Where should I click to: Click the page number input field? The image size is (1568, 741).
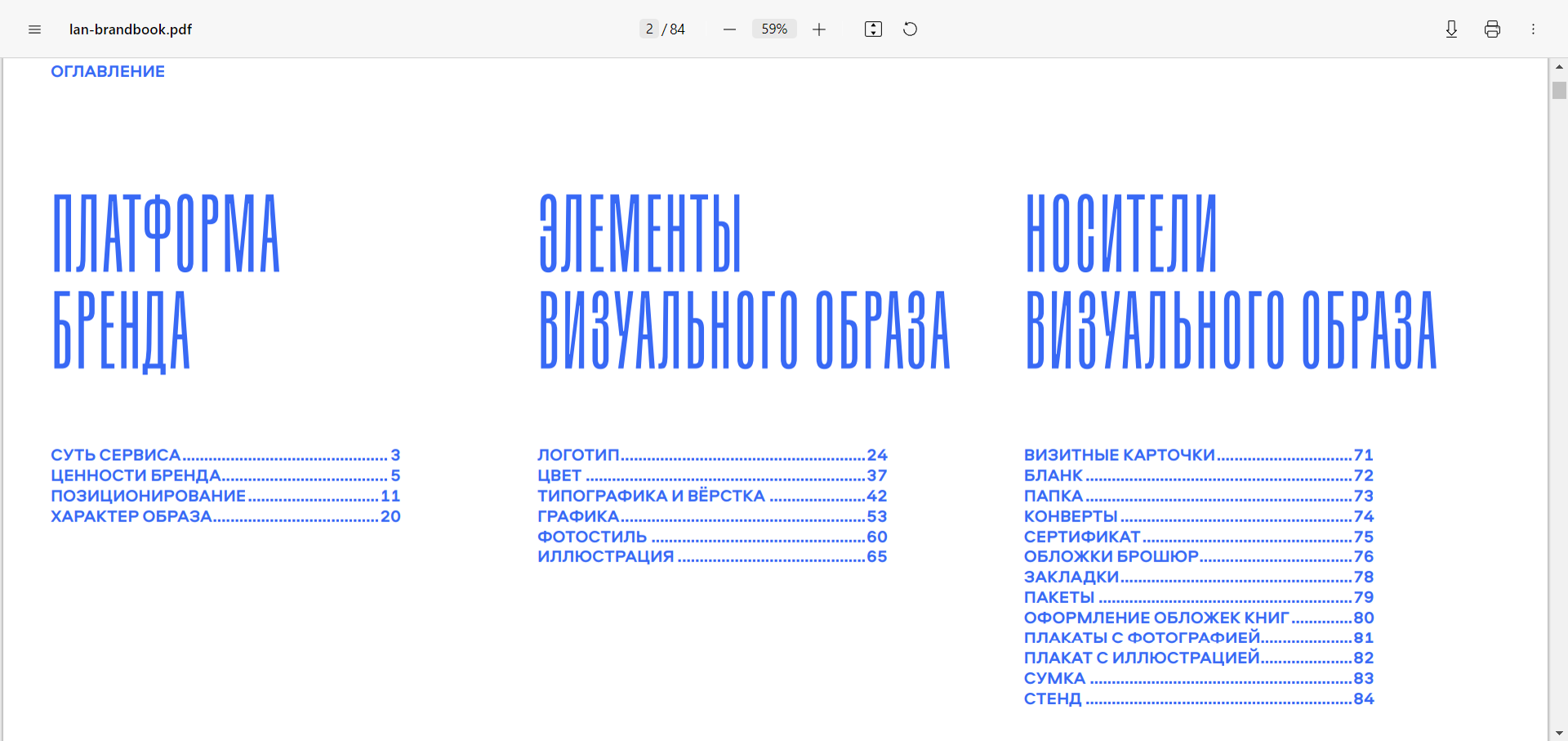click(x=649, y=29)
